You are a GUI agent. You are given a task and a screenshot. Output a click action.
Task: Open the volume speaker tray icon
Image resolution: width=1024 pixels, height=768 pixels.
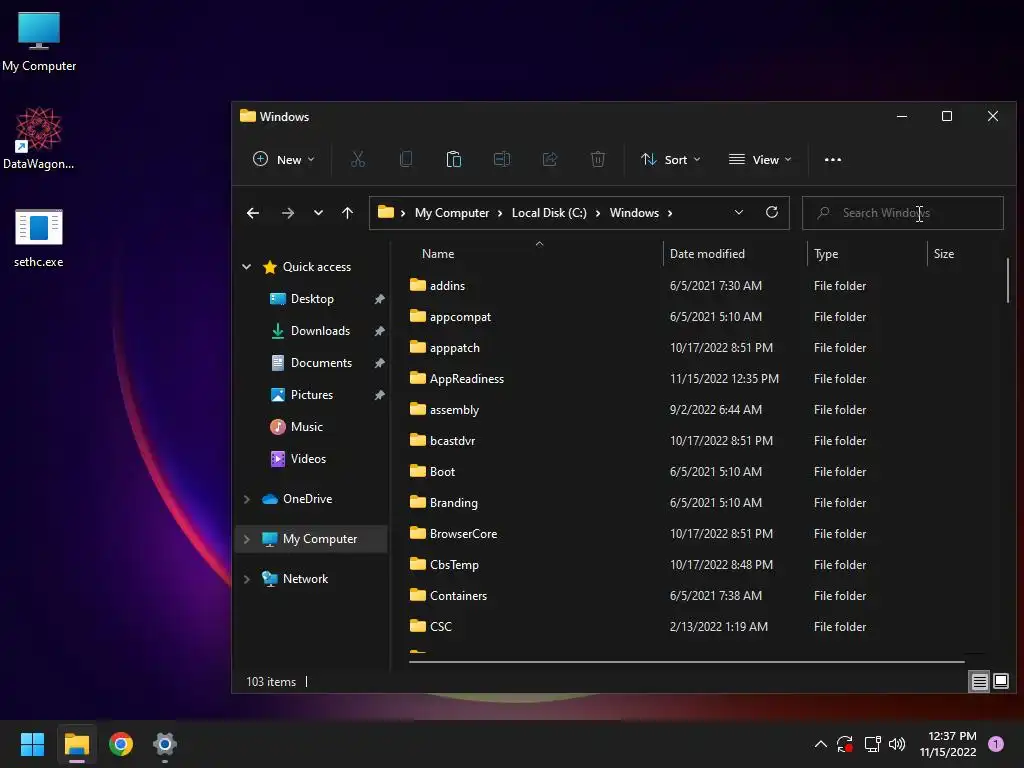click(x=897, y=744)
